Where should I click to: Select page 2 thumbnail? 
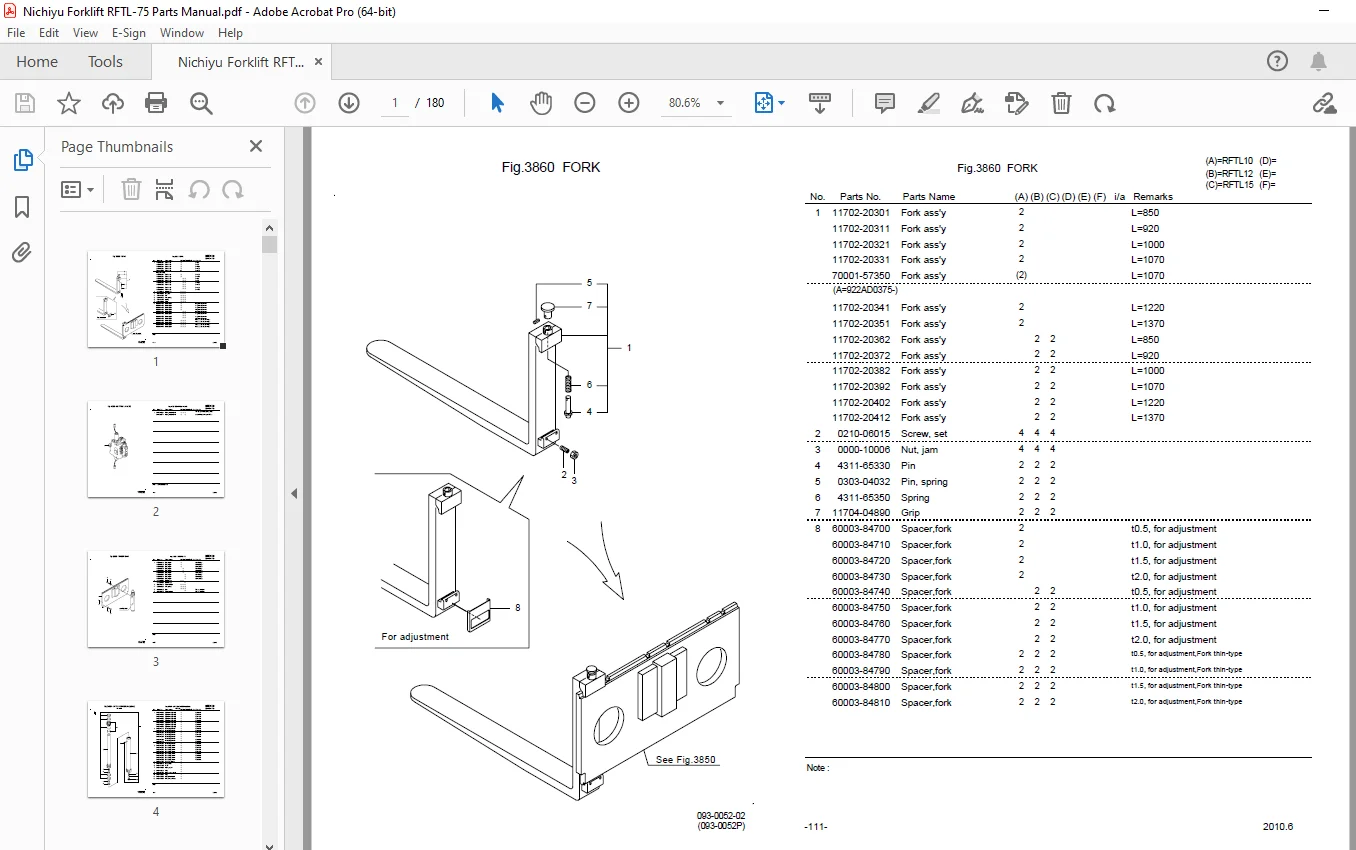pyautogui.click(x=156, y=449)
